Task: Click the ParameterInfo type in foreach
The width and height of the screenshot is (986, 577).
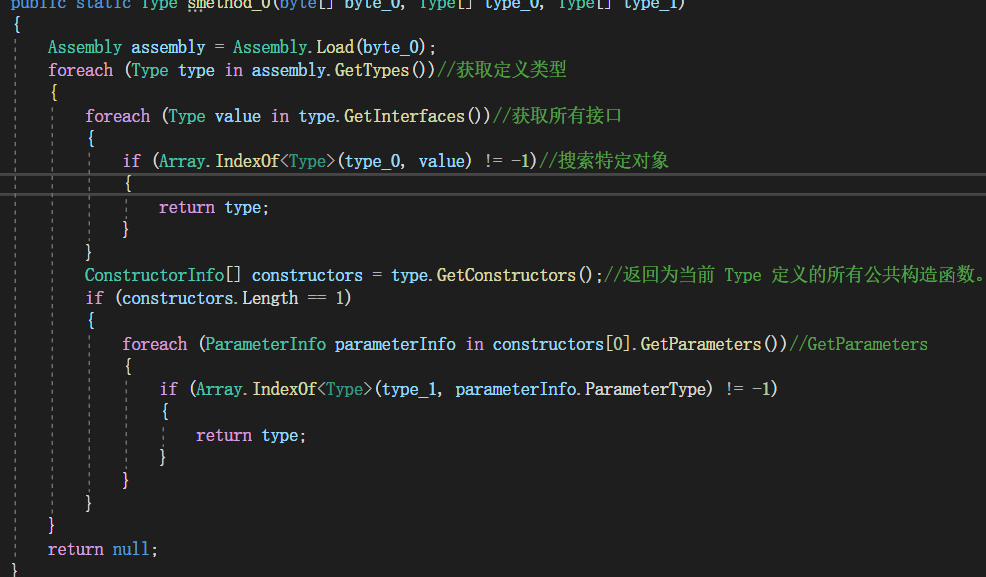Action: tap(265, 344)
